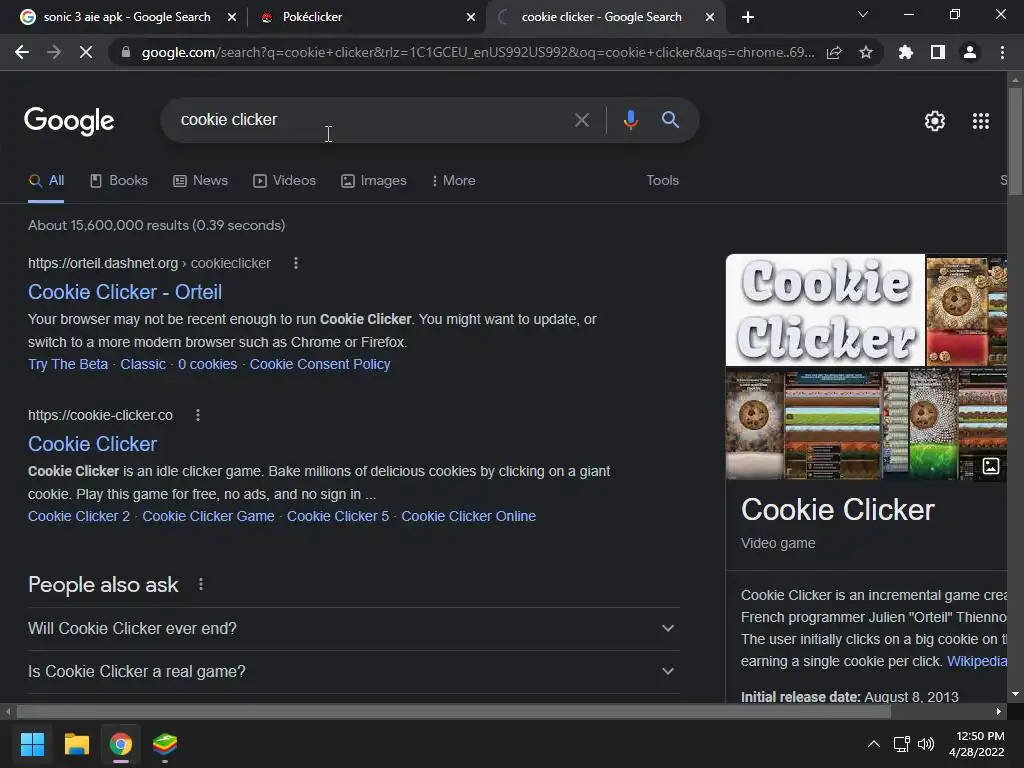Go back to the previous page
This screenshot has width=1024, height=768.
(x=22, y=52)
